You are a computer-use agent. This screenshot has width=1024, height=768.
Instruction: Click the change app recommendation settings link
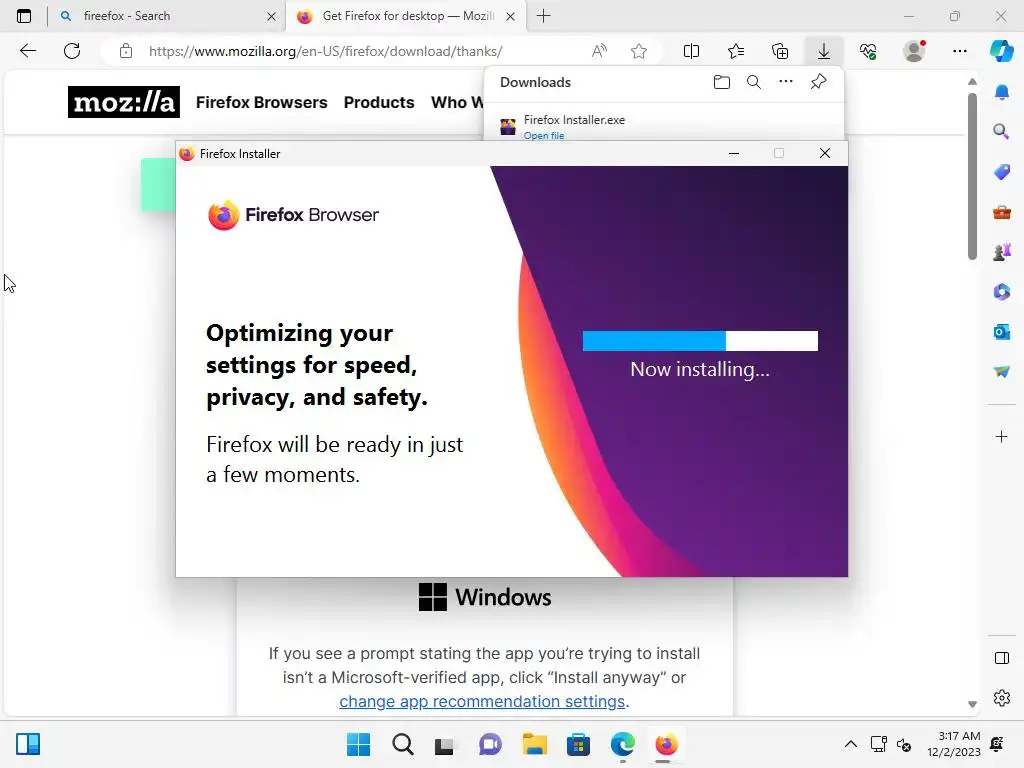tap(482, 701)
